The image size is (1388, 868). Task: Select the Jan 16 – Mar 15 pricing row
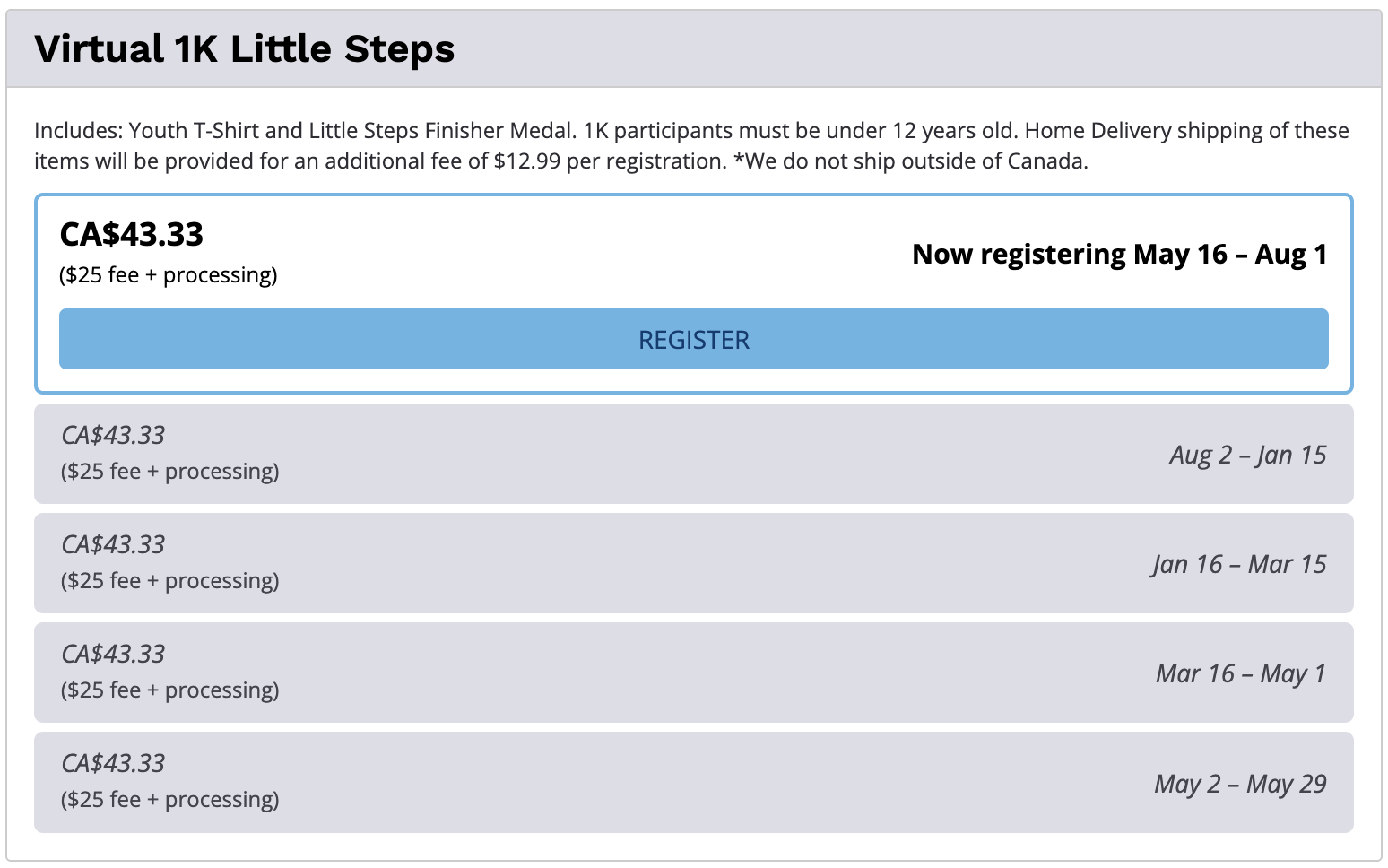tap(693, 563)
